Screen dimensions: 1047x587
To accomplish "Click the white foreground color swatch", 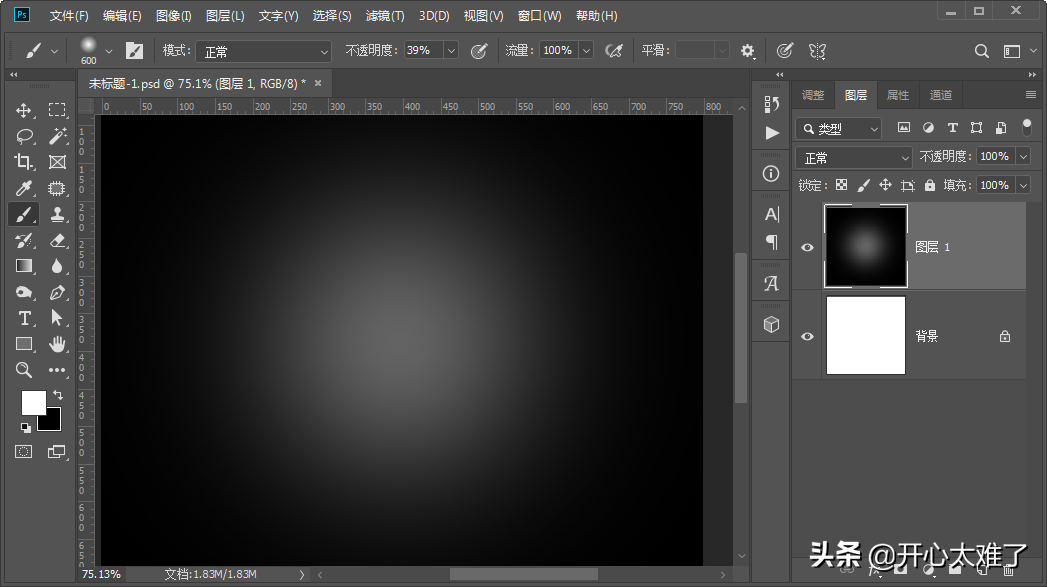I will pos(33,402).
